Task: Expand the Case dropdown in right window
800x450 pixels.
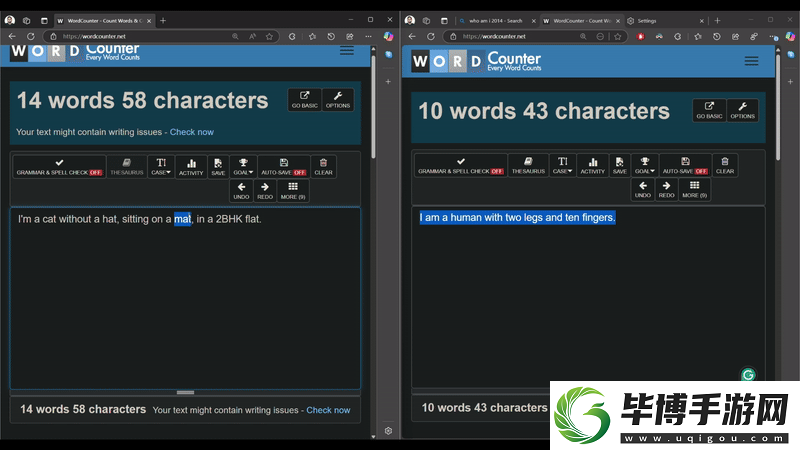Action: point(563,166)
